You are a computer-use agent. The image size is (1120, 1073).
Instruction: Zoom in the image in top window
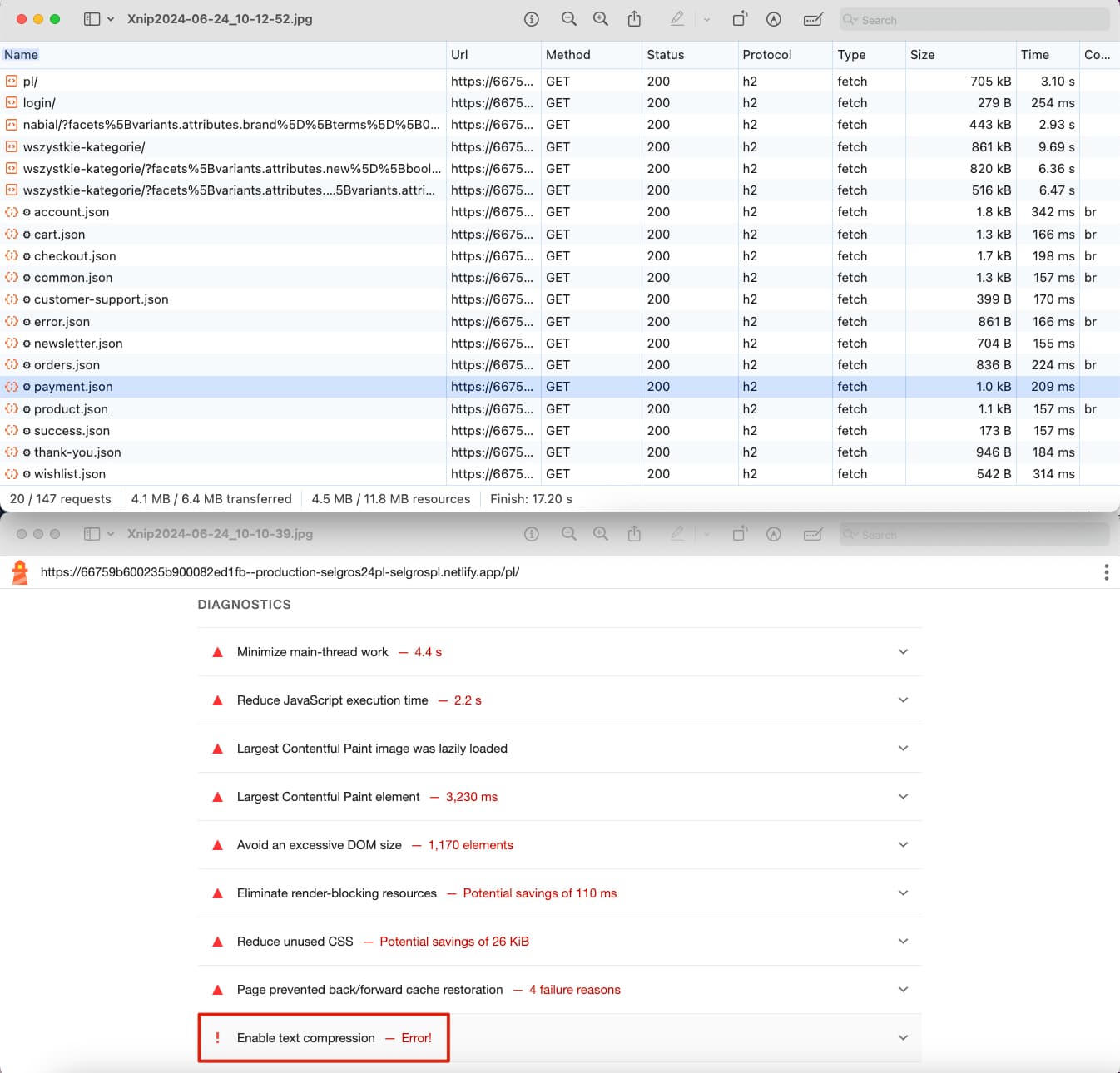coord(601,19)
